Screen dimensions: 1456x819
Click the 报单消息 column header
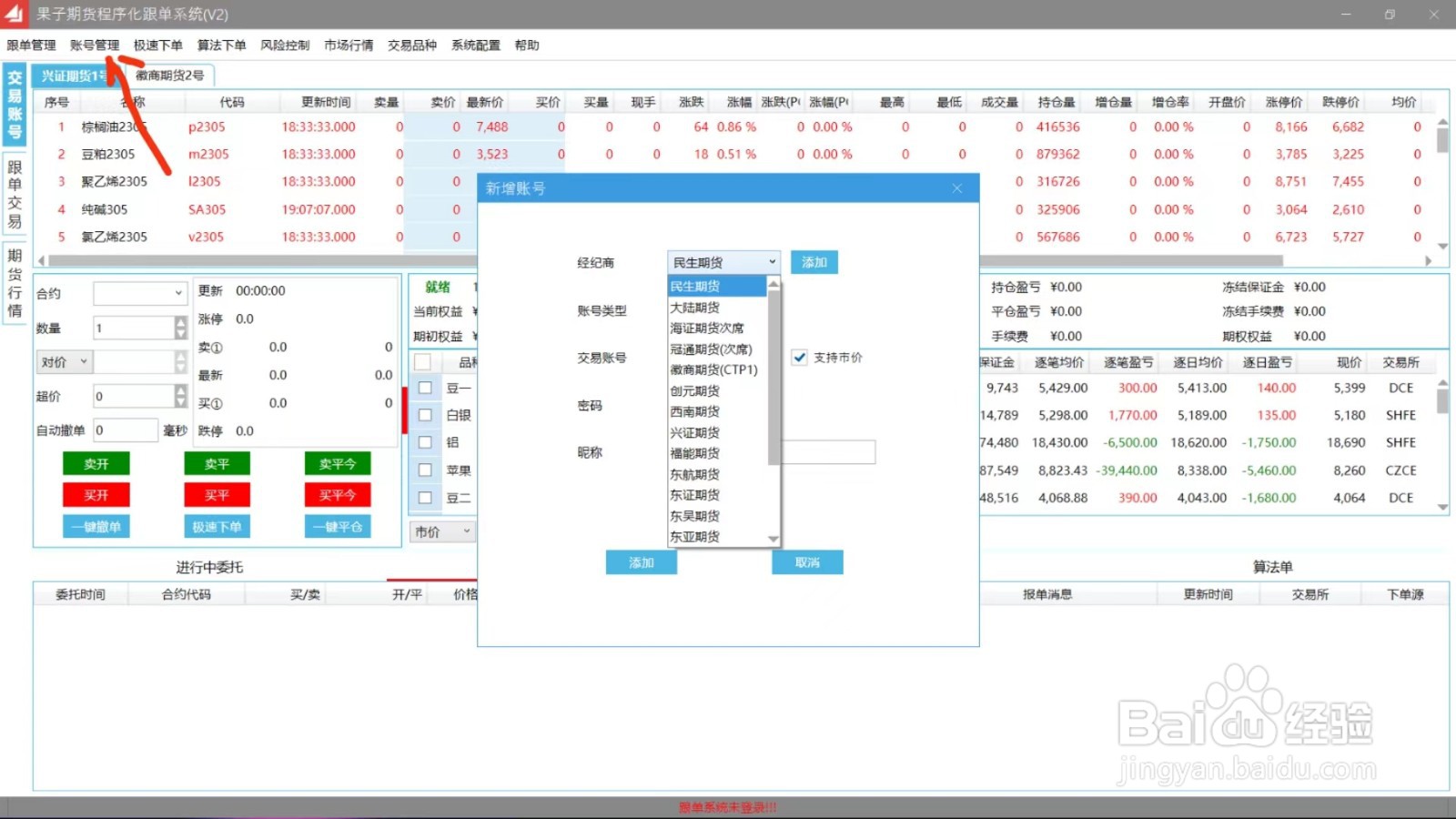click(1047, 594)
